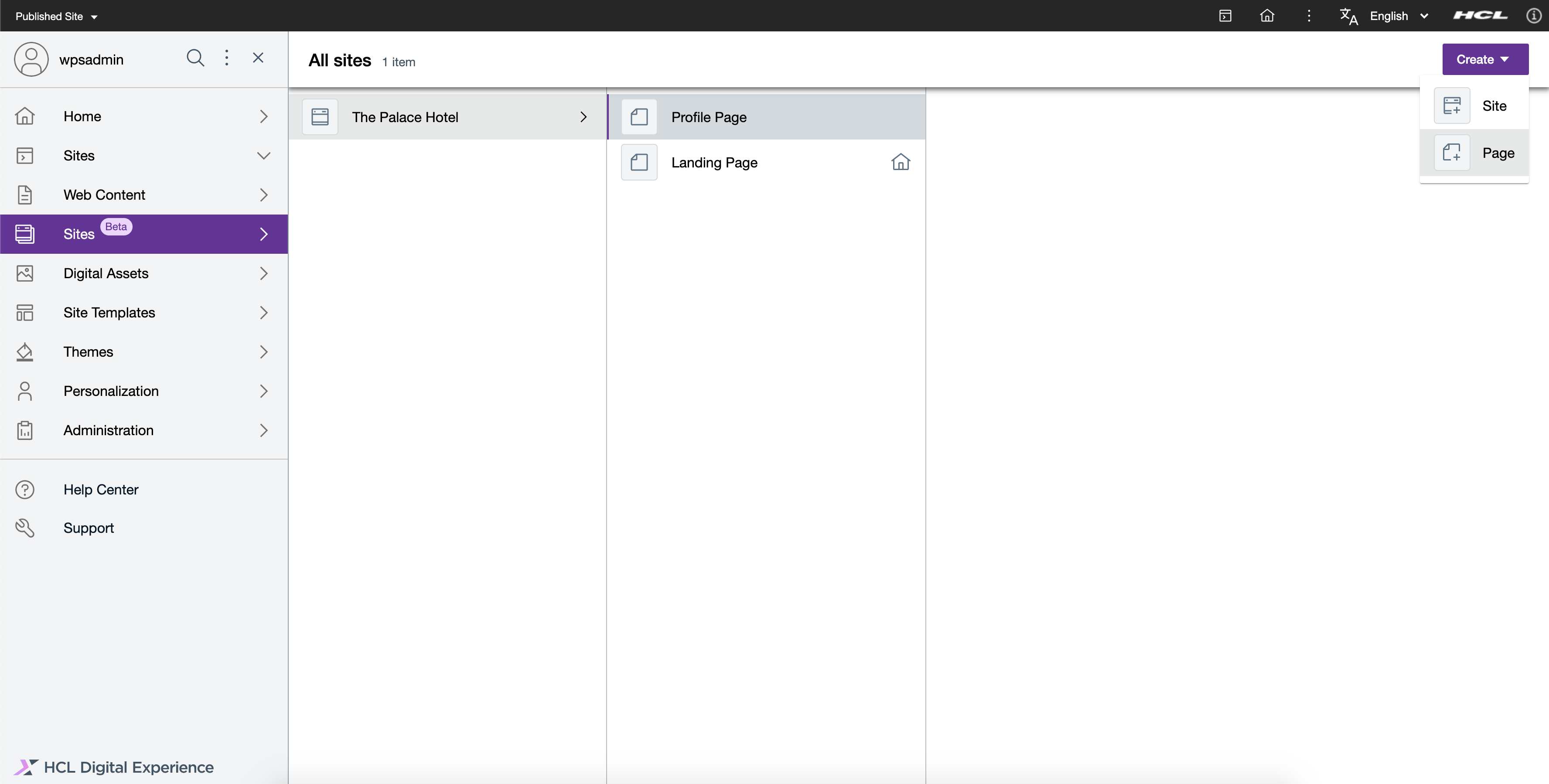Viewport: 1549px width, 784px height.
Task: Click the side panel toggle in top bar
Action: 1225,16
